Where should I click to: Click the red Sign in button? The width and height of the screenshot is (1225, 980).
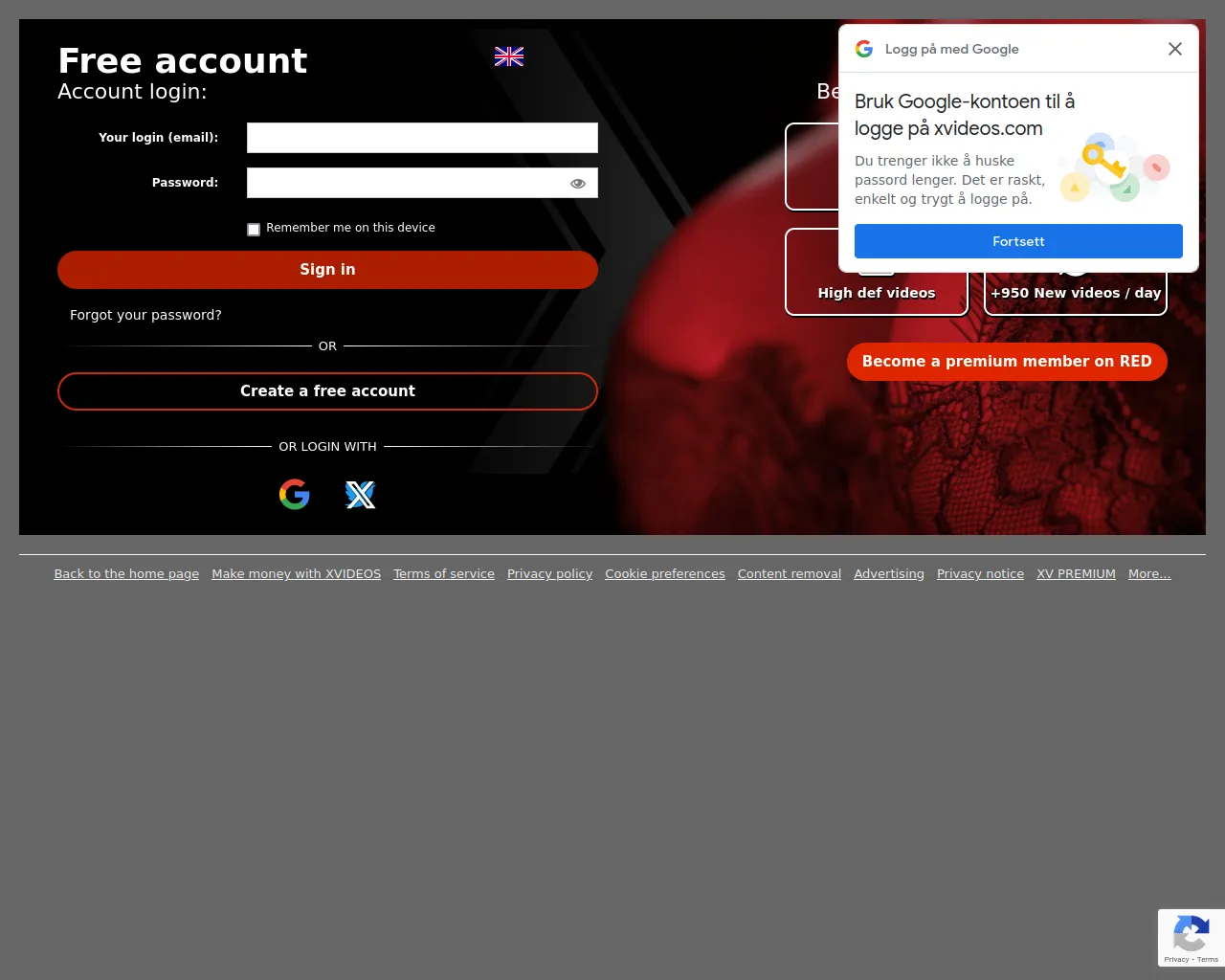(327, 270)
